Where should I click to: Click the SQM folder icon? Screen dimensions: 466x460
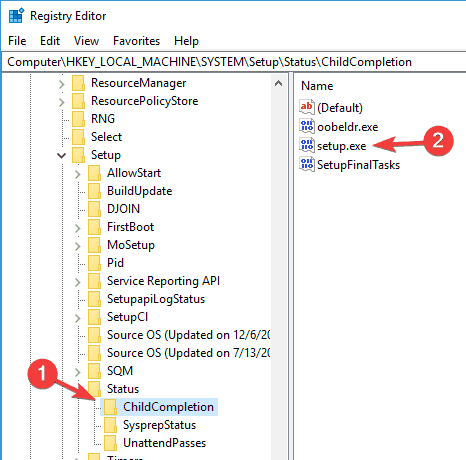(94, 371)
